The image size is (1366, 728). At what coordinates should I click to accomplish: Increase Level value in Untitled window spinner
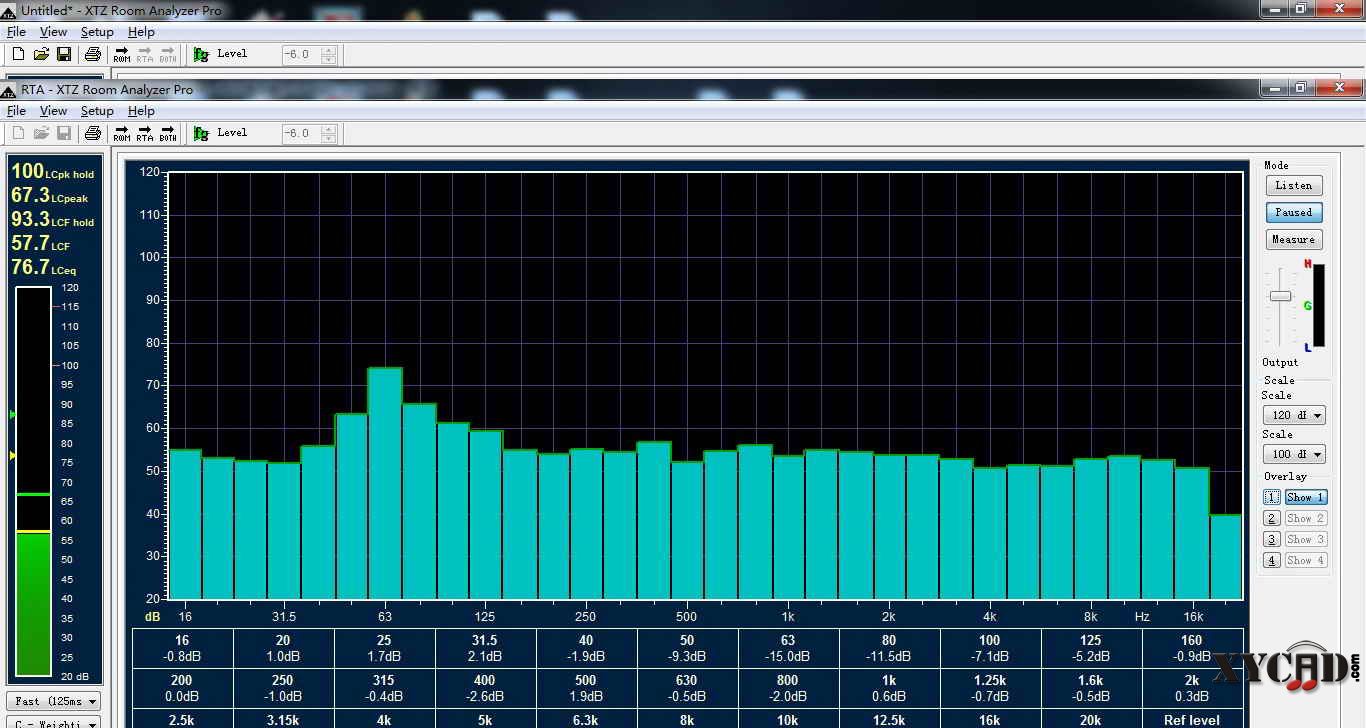pyautogui.click(x=328, y=49)
